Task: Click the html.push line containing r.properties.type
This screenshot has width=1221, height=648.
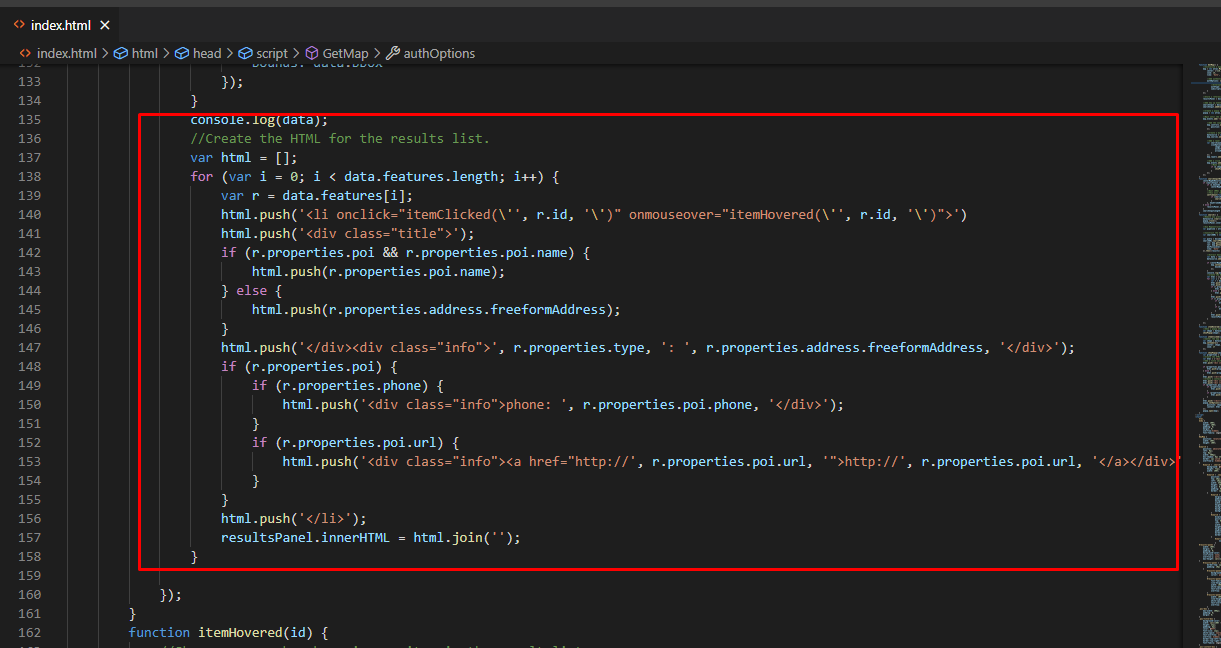Action: 648,347
